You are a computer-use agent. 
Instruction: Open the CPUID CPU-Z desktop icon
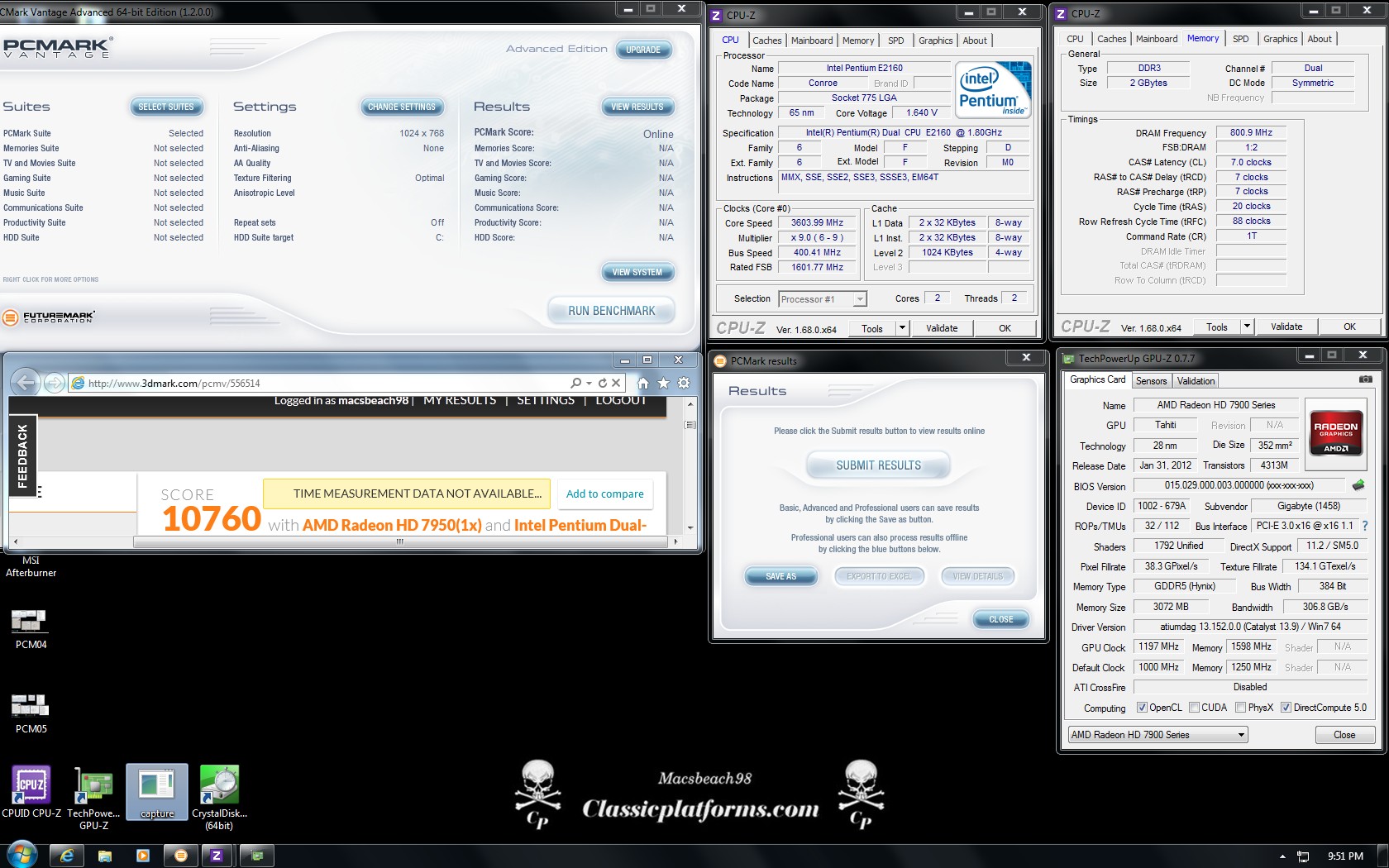[31, 792]
